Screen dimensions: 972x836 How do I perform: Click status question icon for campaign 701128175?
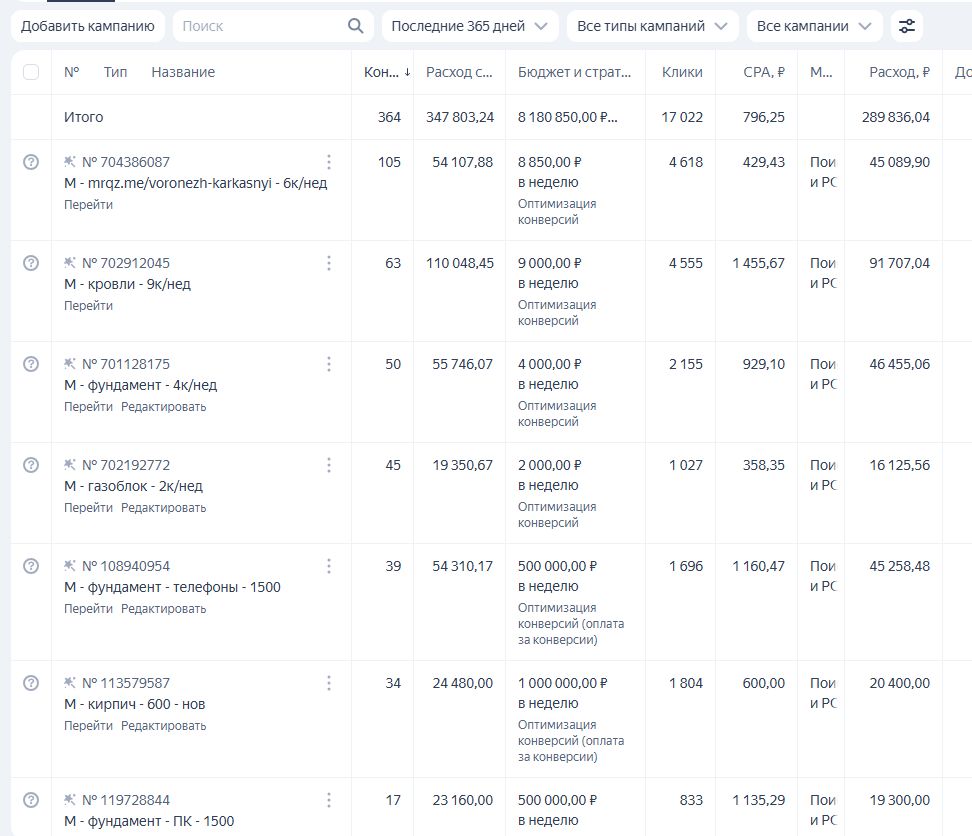click(x=31, y=364)
